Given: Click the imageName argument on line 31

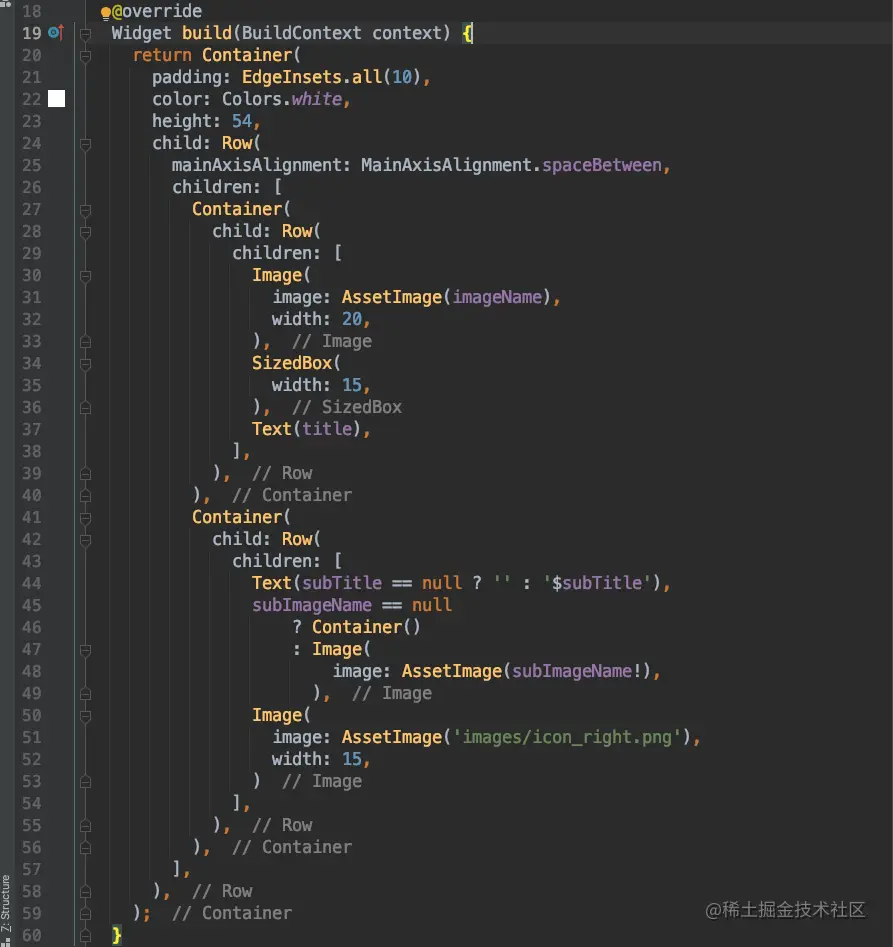Looking at the screenshot, I should pos(497,297).
